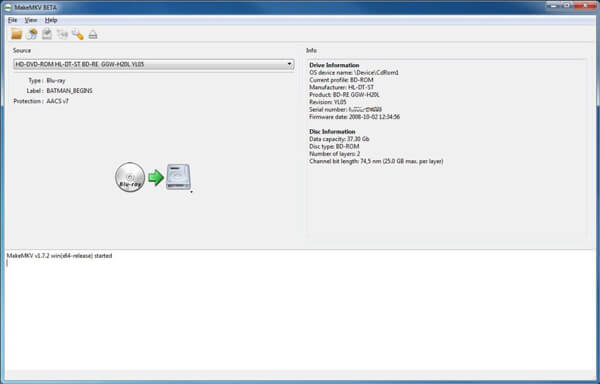Click the Blu-ray type value

click(x=56, y=80)
